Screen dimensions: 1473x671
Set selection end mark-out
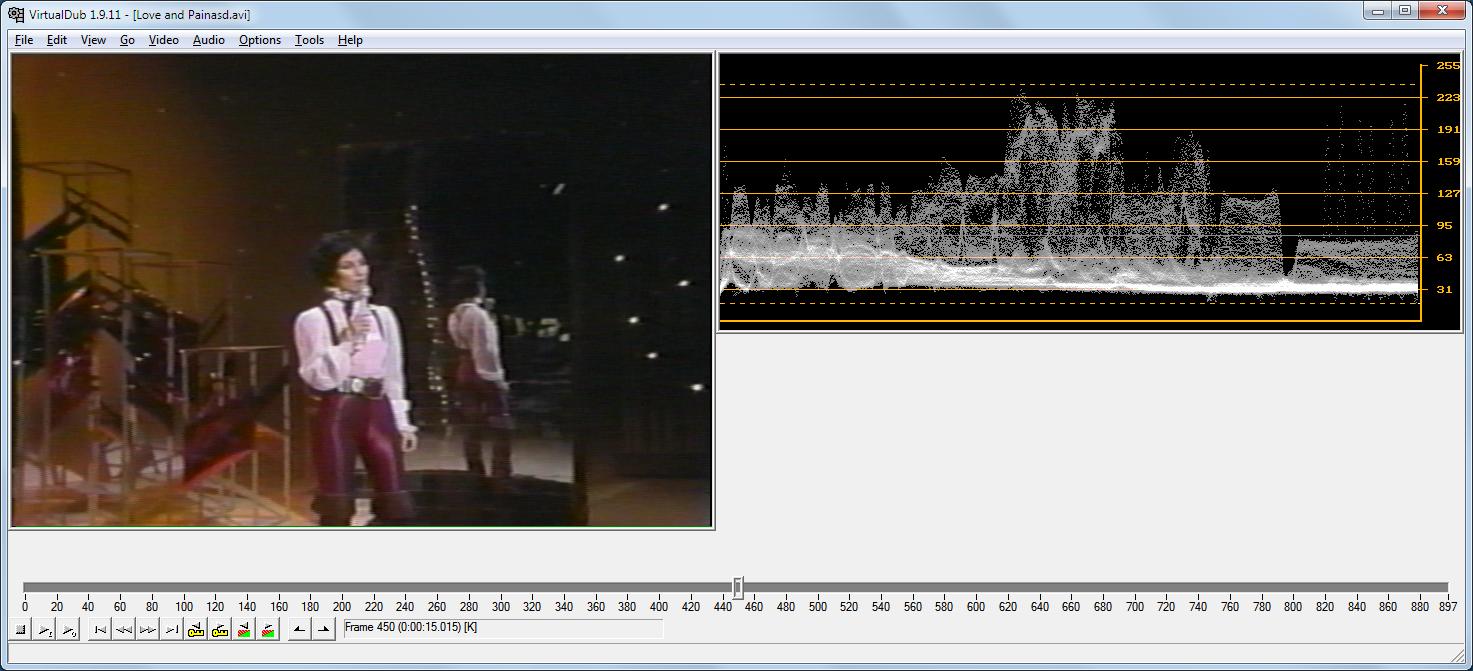pos(323,629)
